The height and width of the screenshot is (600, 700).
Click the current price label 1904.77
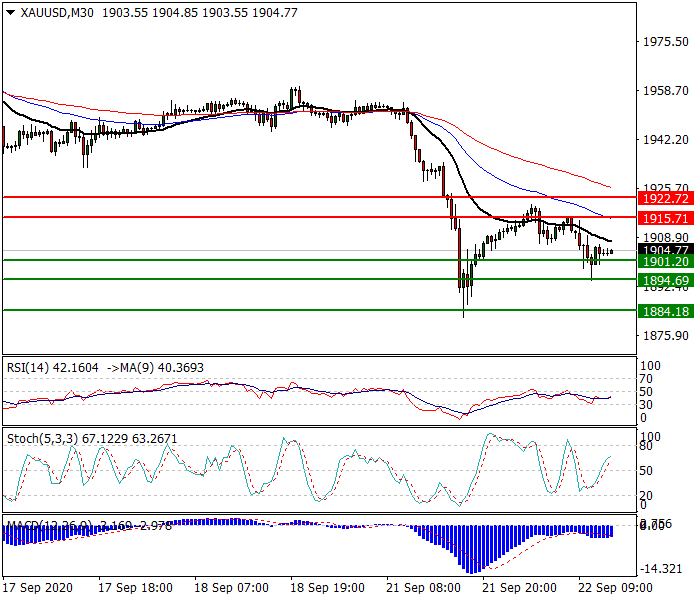666,250
